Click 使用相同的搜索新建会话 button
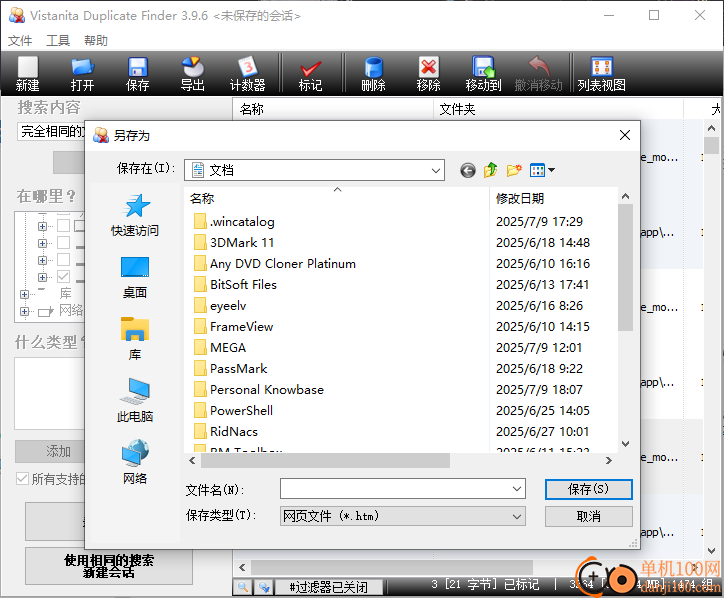 (x=109, y=566)
